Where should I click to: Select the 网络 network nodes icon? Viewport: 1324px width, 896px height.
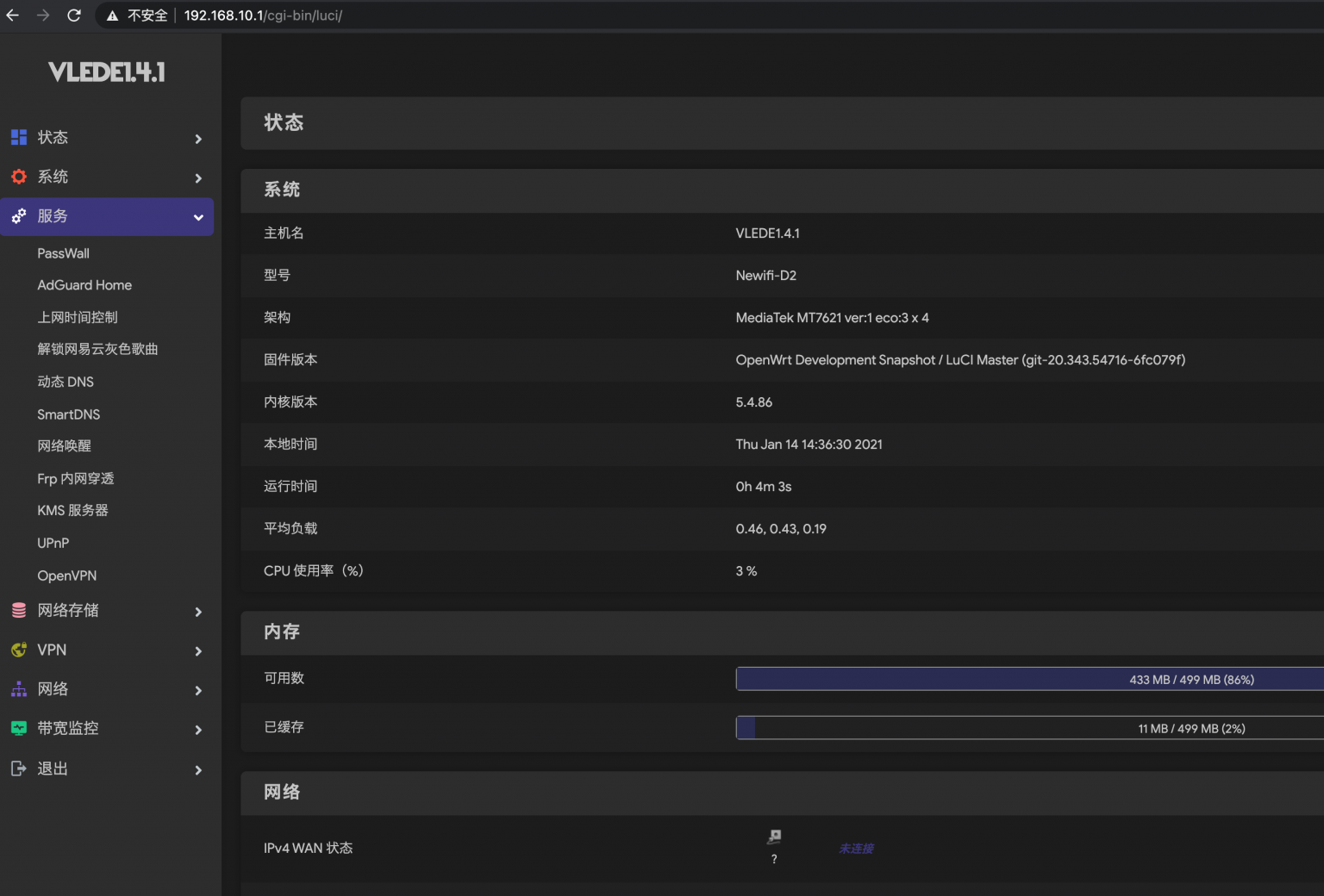[x=19, y=689]
